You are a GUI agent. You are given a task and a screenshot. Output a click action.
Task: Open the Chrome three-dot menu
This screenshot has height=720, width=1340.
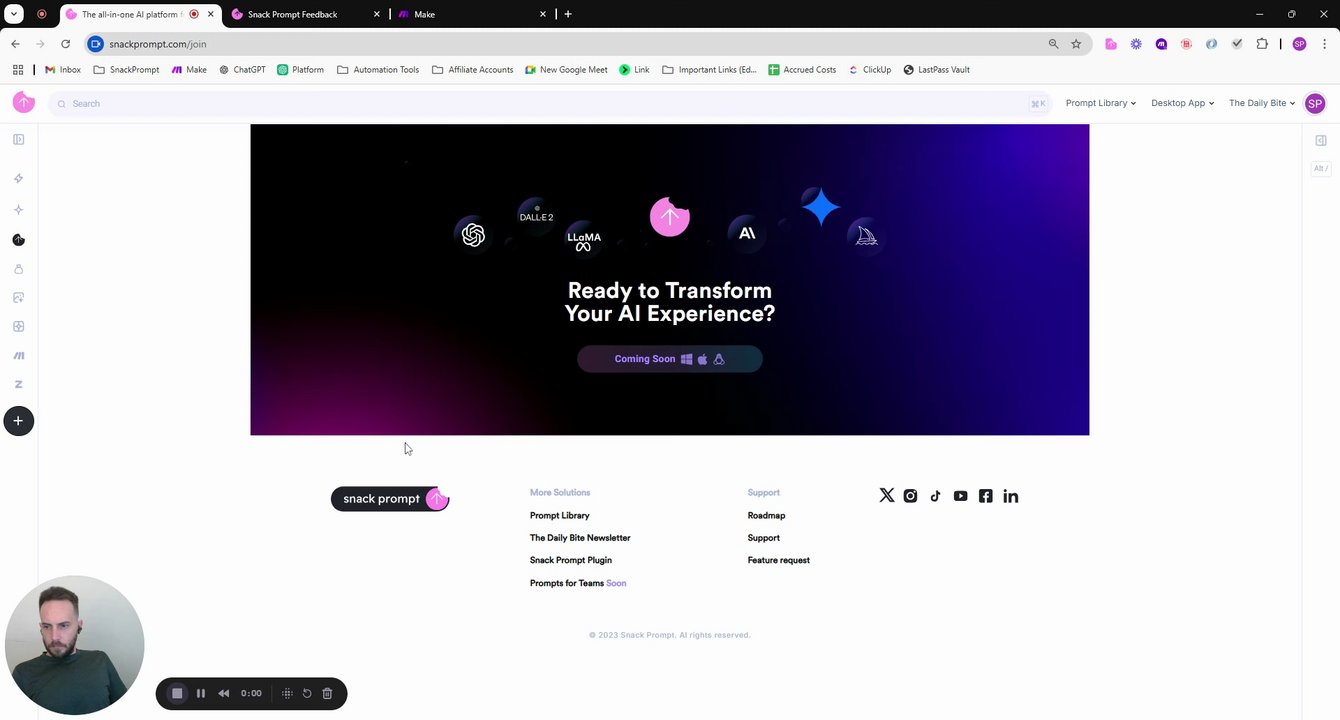[x=1325, y=44]
